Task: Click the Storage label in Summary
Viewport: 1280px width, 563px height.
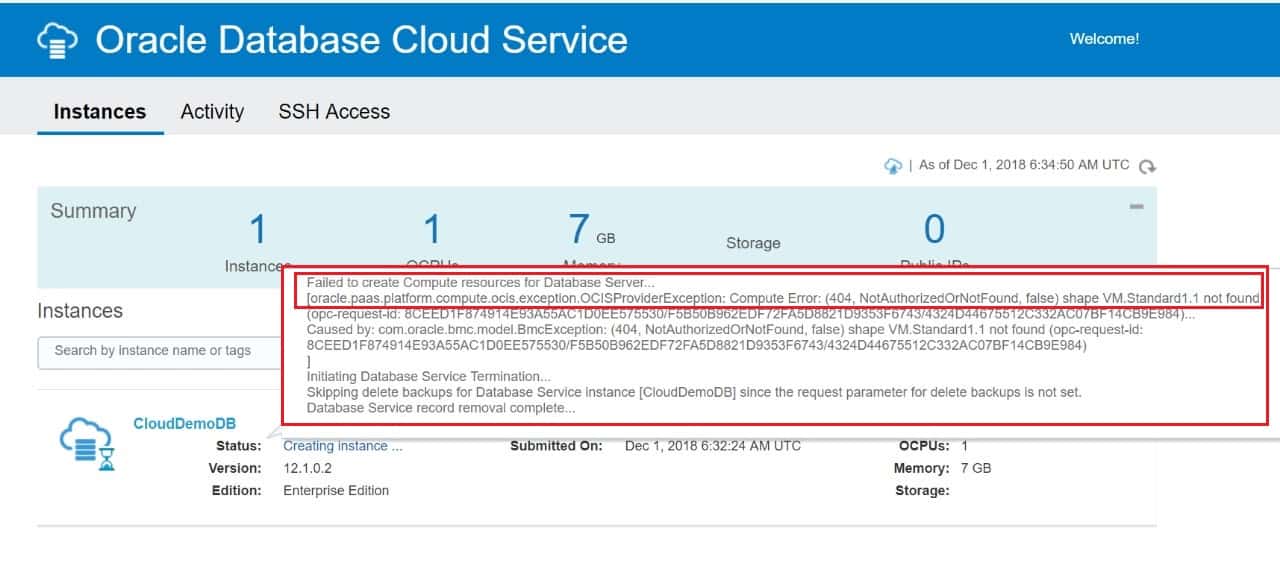Action: [753, 243]
